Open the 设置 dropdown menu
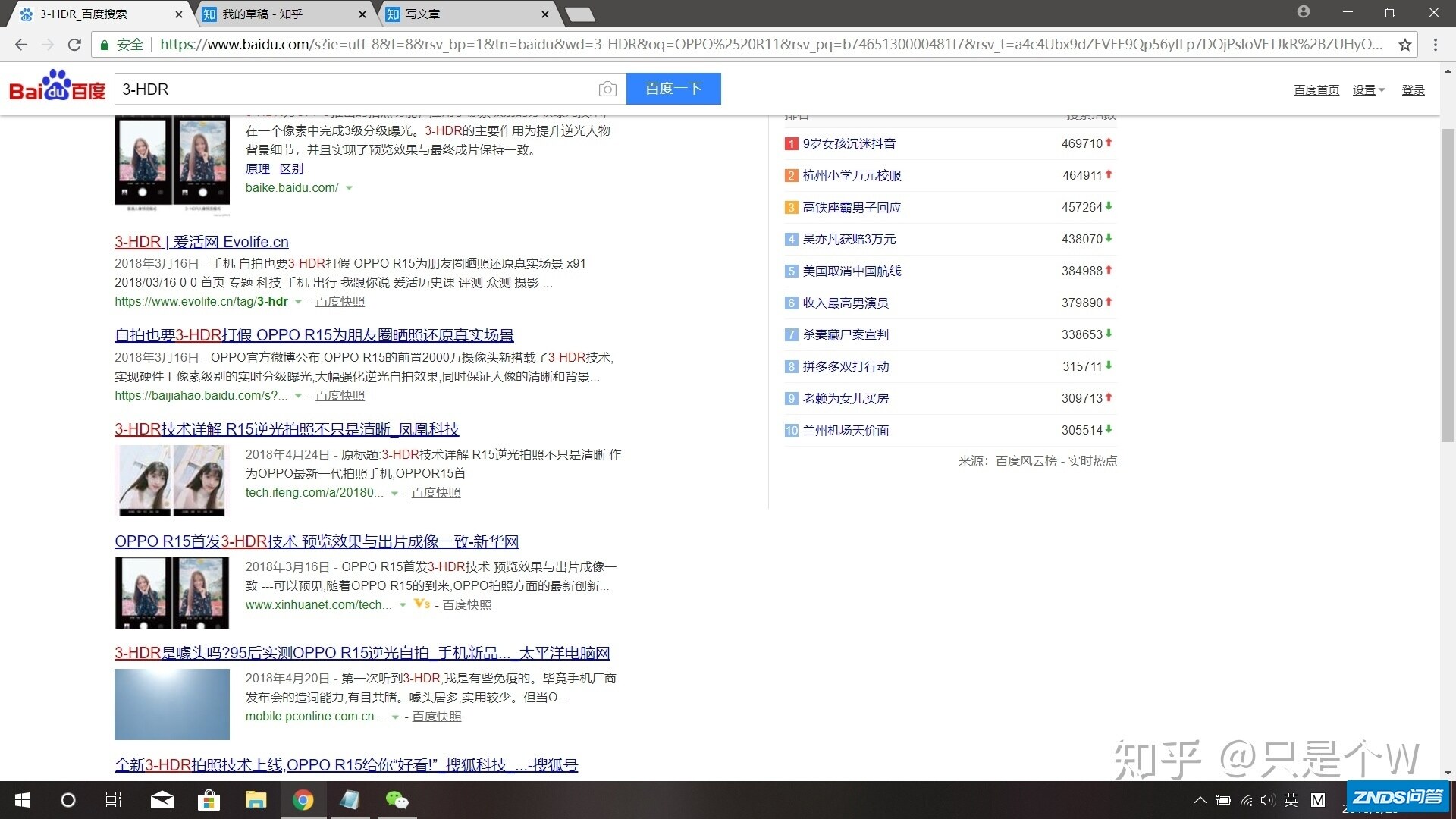The height and width of the screenshot is (819, 1456). tap(1369, 90)
